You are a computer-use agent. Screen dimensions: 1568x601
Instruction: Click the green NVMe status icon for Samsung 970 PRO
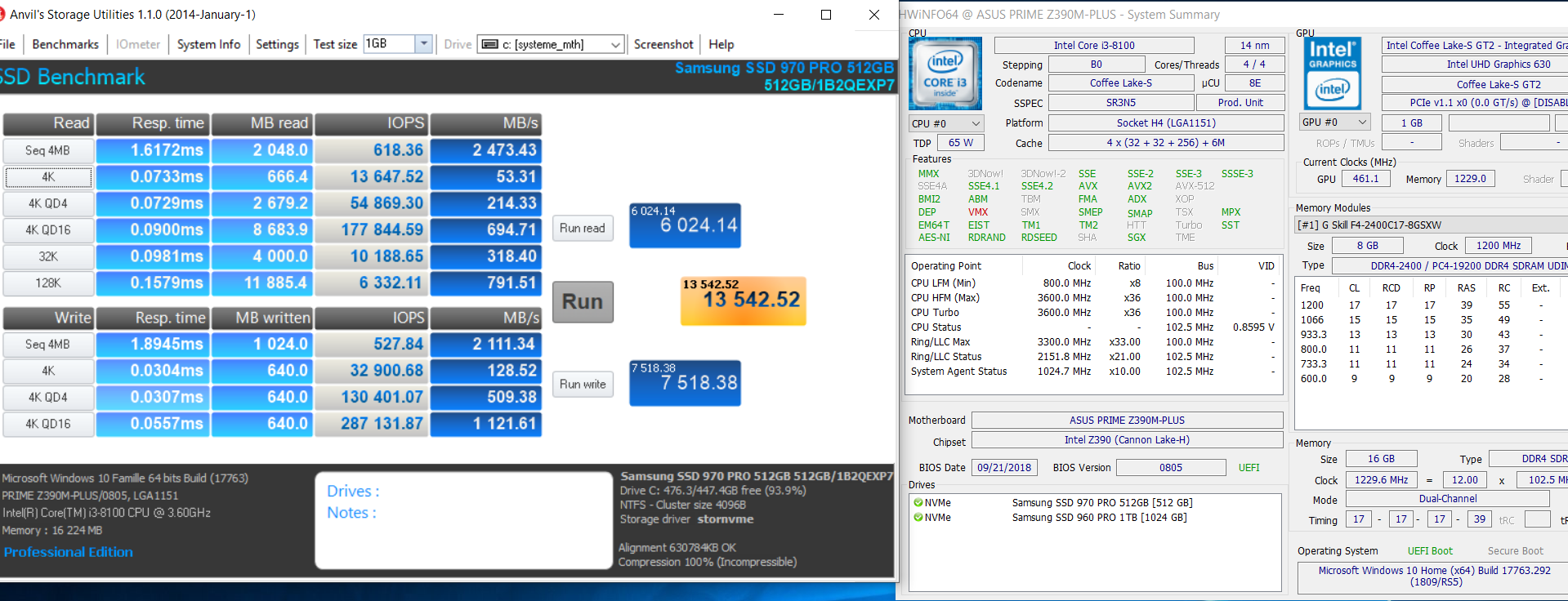coord(918,503)
